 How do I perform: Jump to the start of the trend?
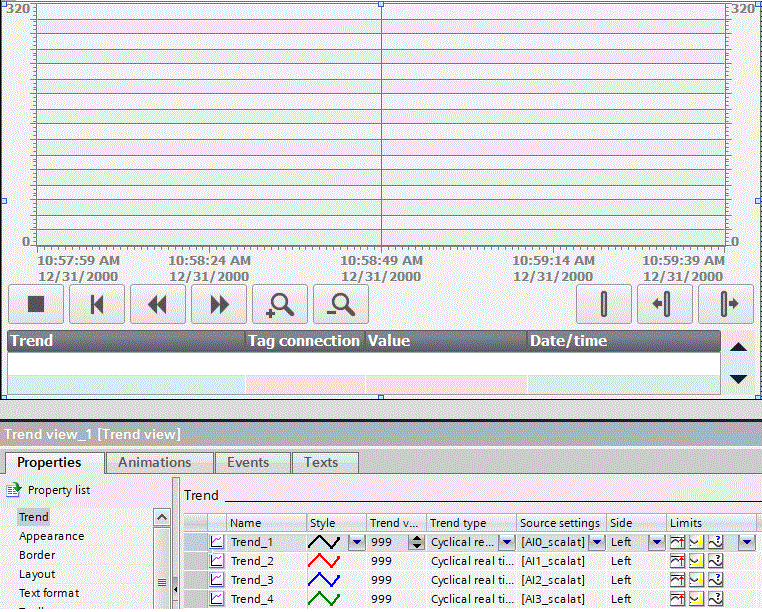click(x=97, y=304)
